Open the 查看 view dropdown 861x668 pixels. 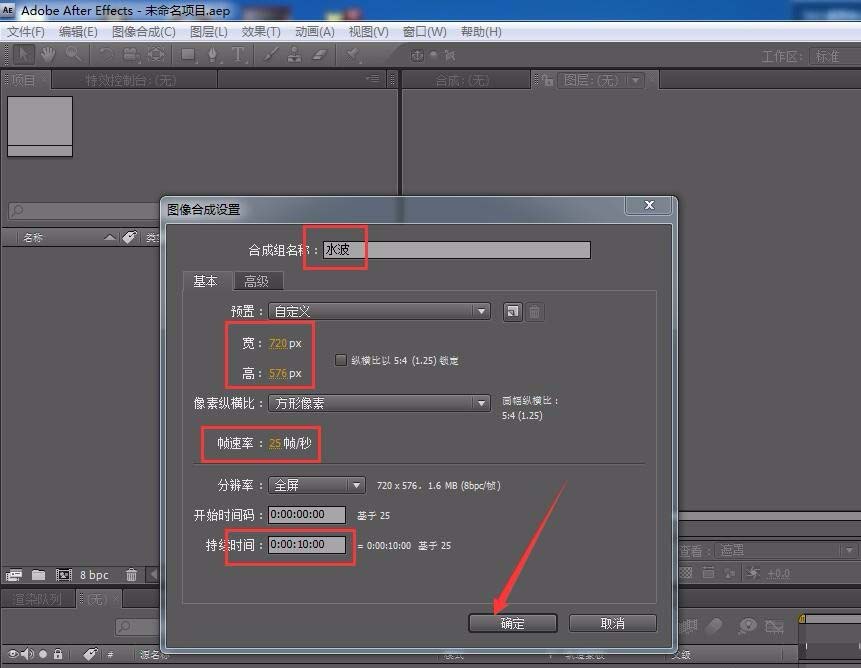[x=786, y=550]
